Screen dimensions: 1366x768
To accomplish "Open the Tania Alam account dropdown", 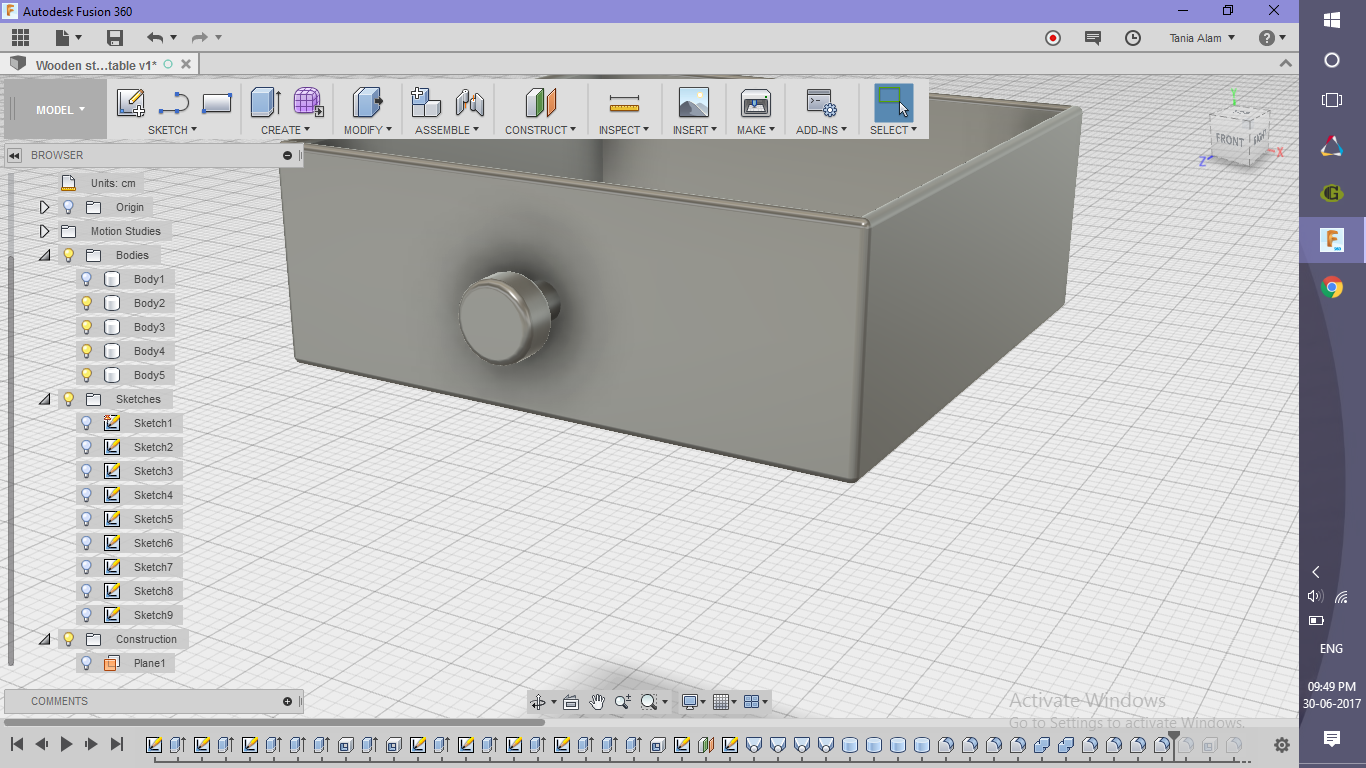I will click(x=1202, y=38).
